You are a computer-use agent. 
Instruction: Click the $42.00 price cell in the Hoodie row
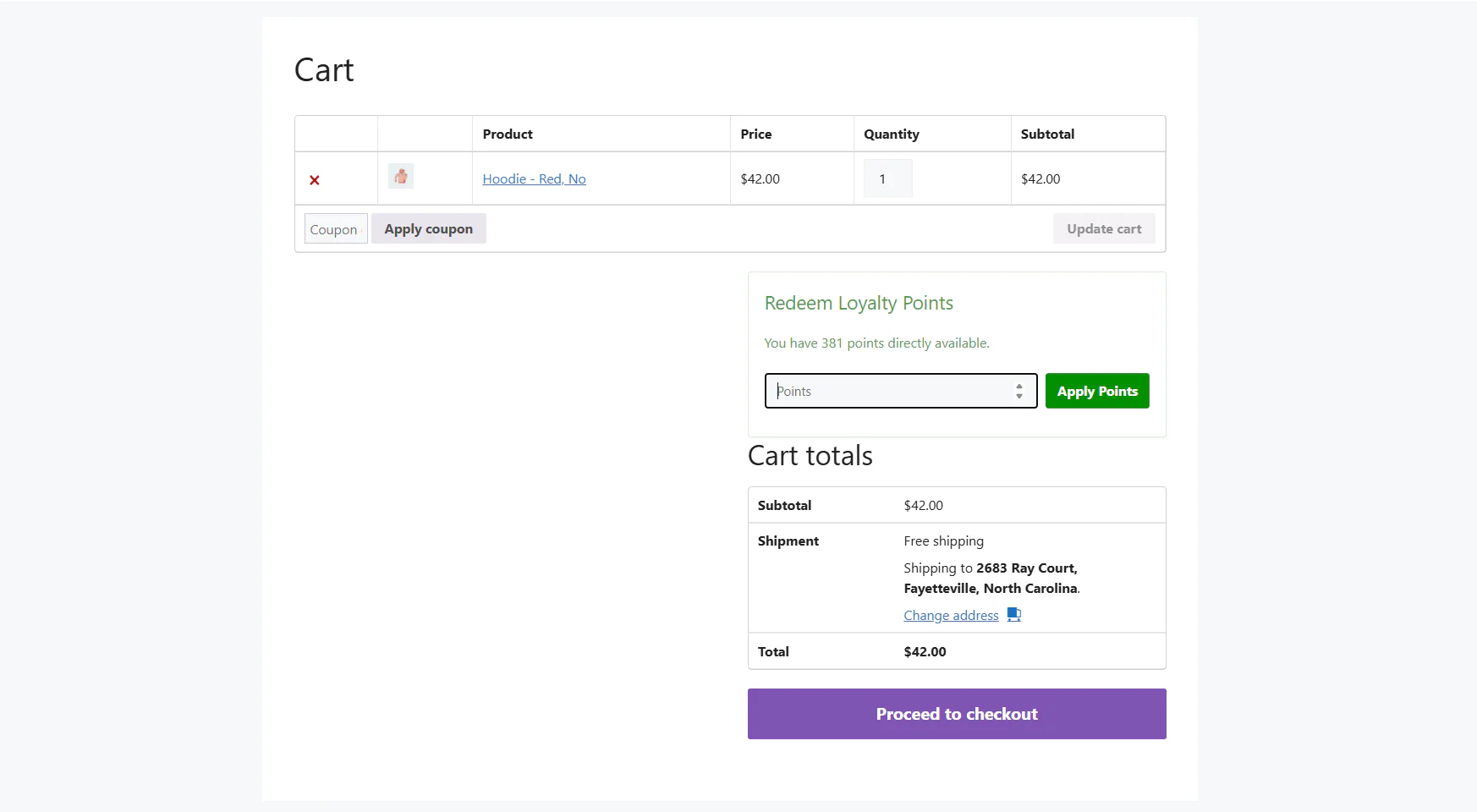tap(760, 178)
